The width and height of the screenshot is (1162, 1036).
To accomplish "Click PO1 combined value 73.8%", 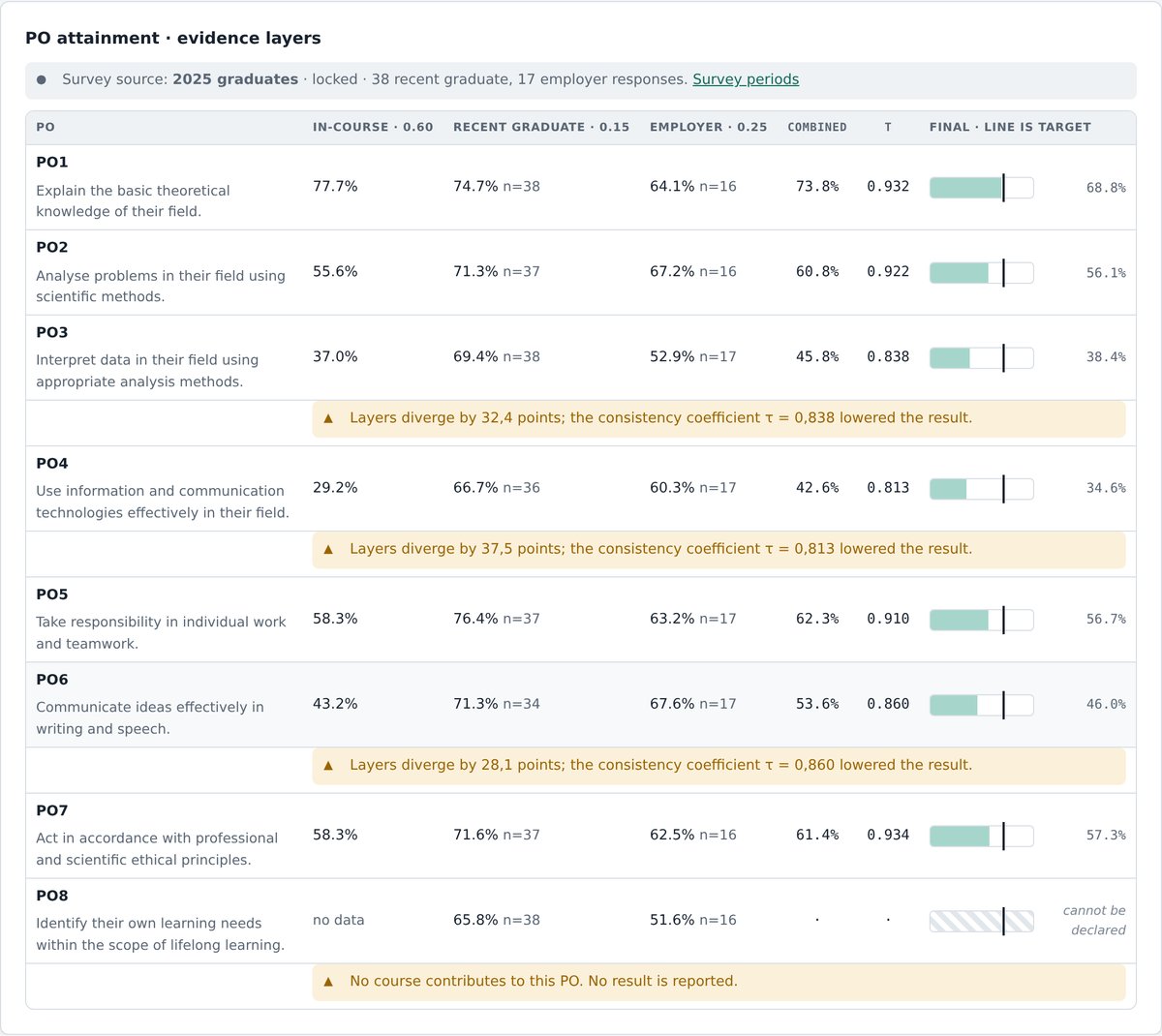I will 817,187.
